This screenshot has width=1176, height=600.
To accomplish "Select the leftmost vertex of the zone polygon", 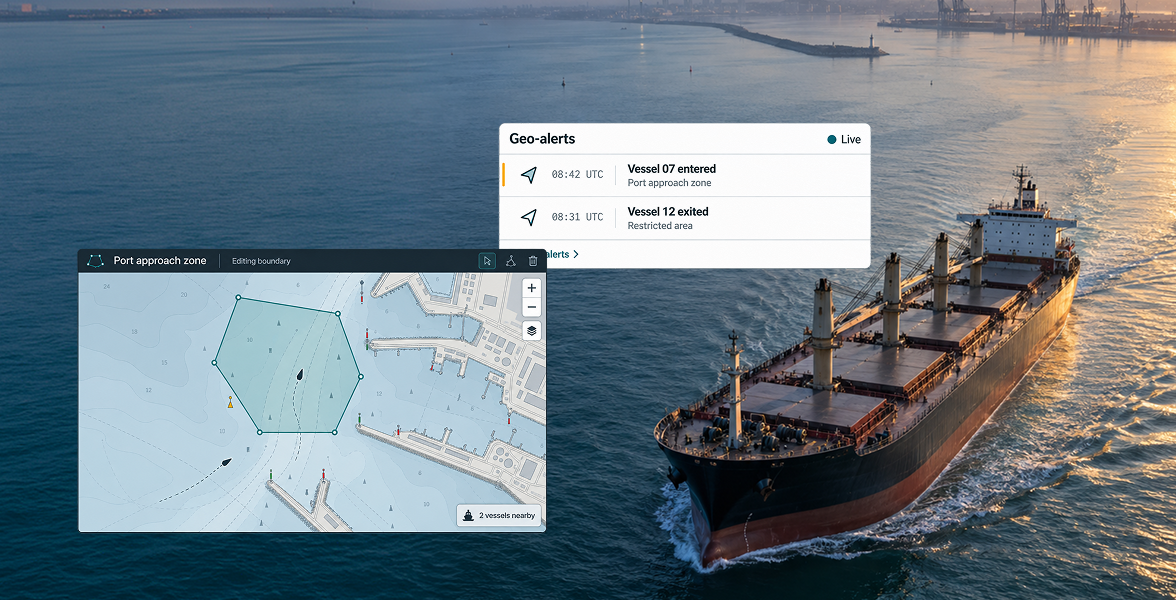I will coord(214,363).
